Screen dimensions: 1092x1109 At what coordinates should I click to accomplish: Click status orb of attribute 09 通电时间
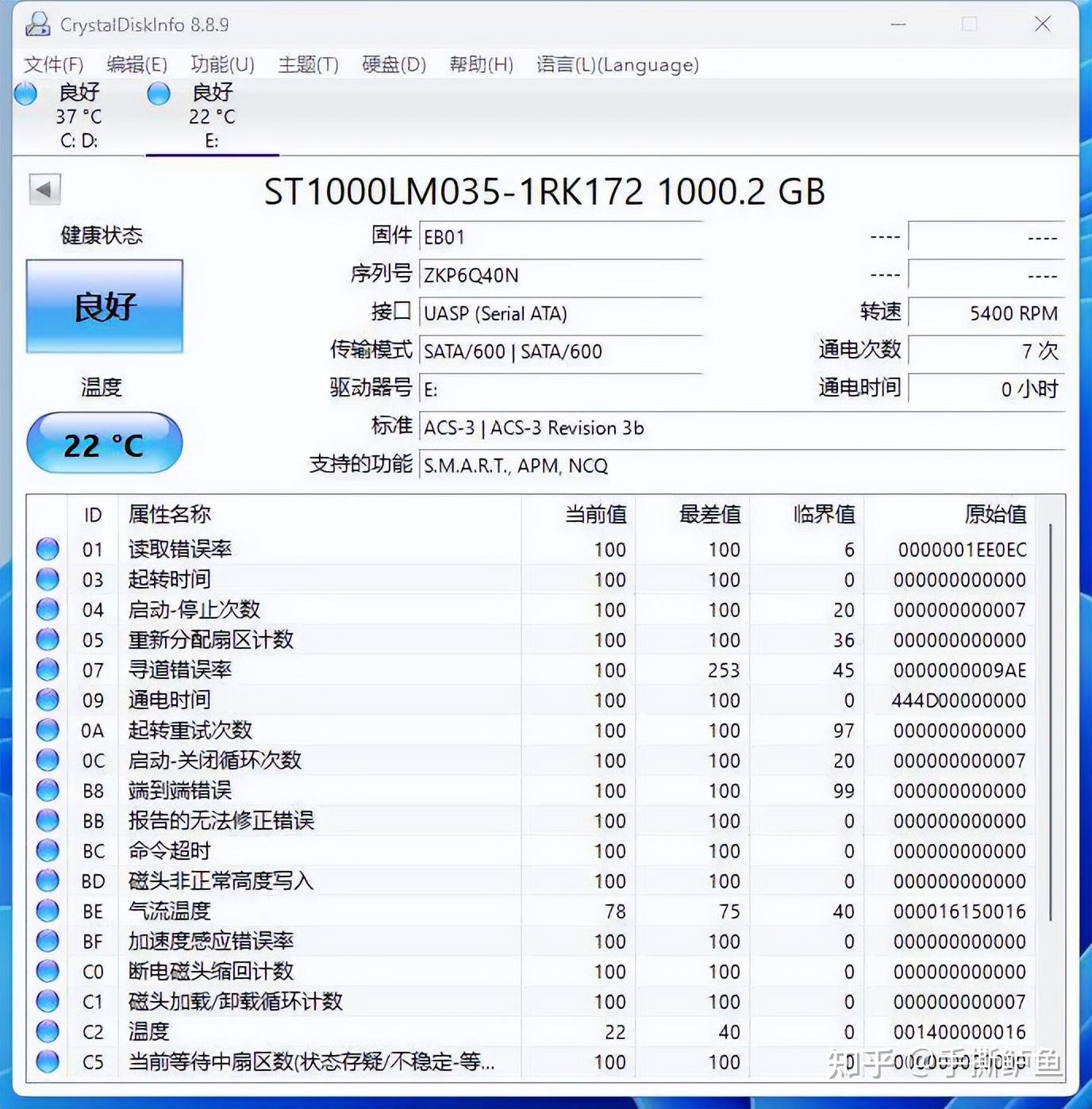click(x=48, y=700)
